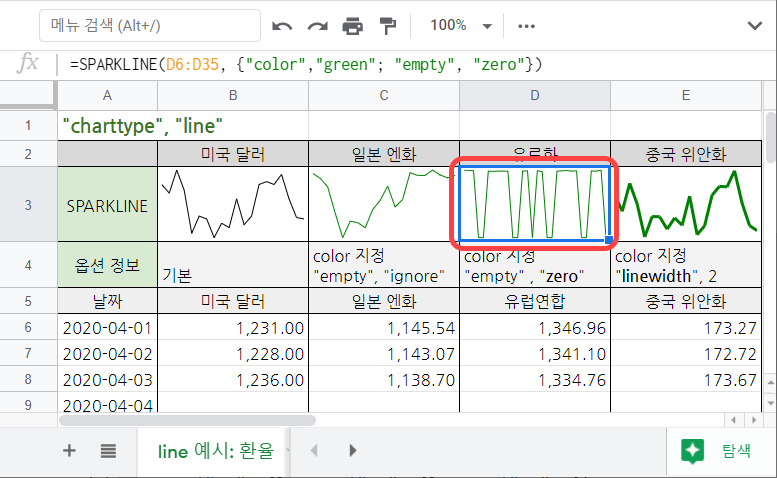Open the 100% zoom dropdown
Screen dimensions: 777x478
[x=461, y=25]
